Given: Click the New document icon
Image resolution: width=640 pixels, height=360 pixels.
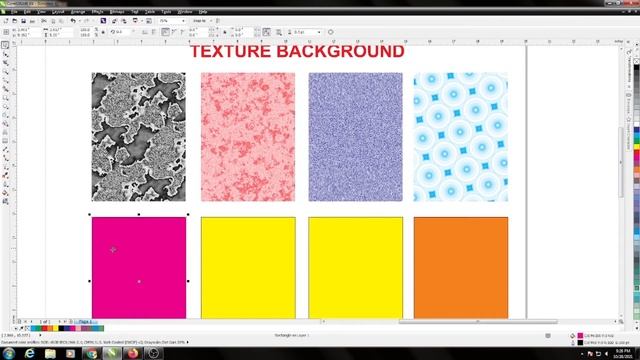Looking at the screenshot, I should click(x=6, y=21).
